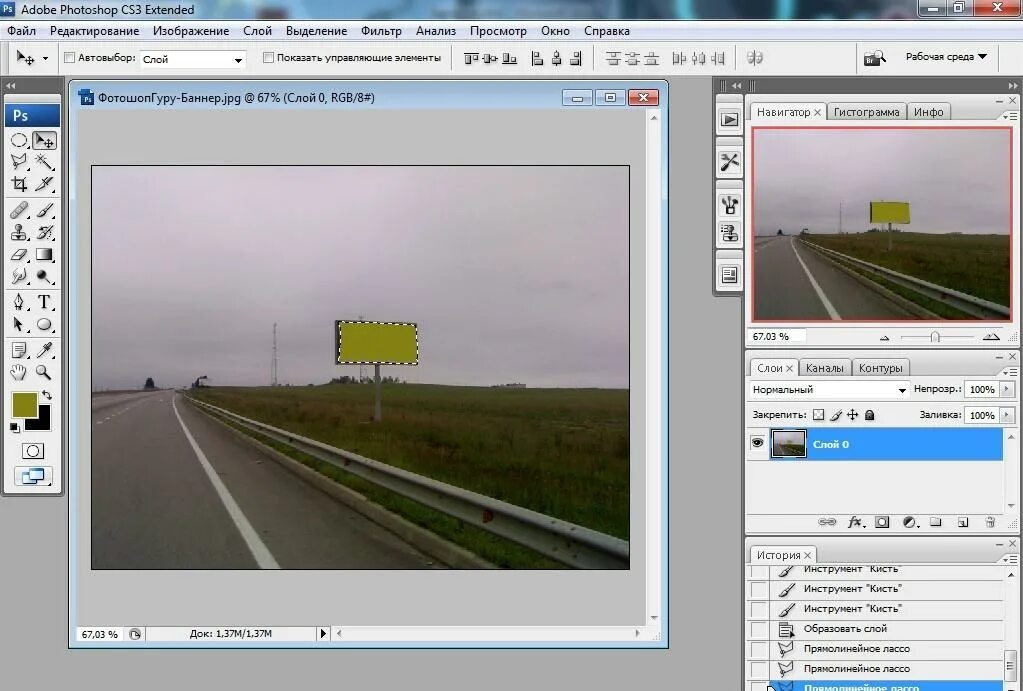Add a layer mask
Viewport: 1023px width, 691px height.
coord(882,522)
